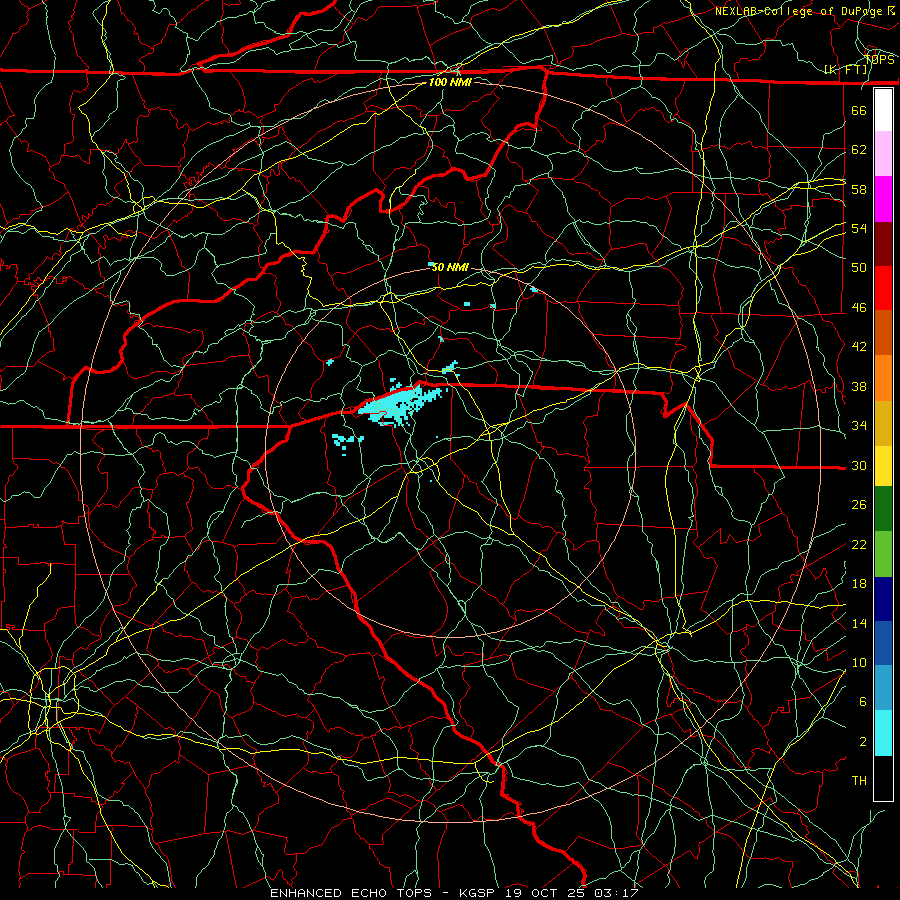Click the 66 scale label
Screen dimensions: 900x900
859,110
